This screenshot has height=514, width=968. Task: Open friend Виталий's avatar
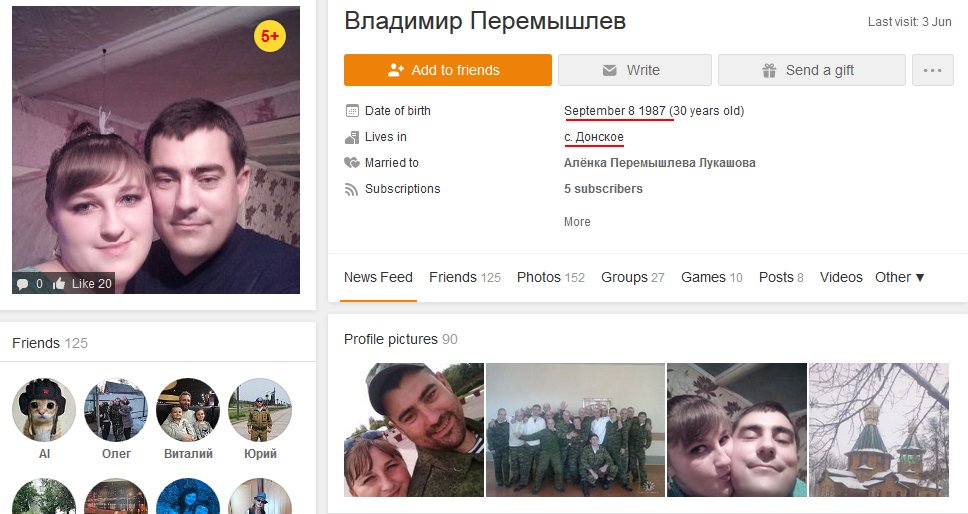pyautogui.click(x=188, y=410)
